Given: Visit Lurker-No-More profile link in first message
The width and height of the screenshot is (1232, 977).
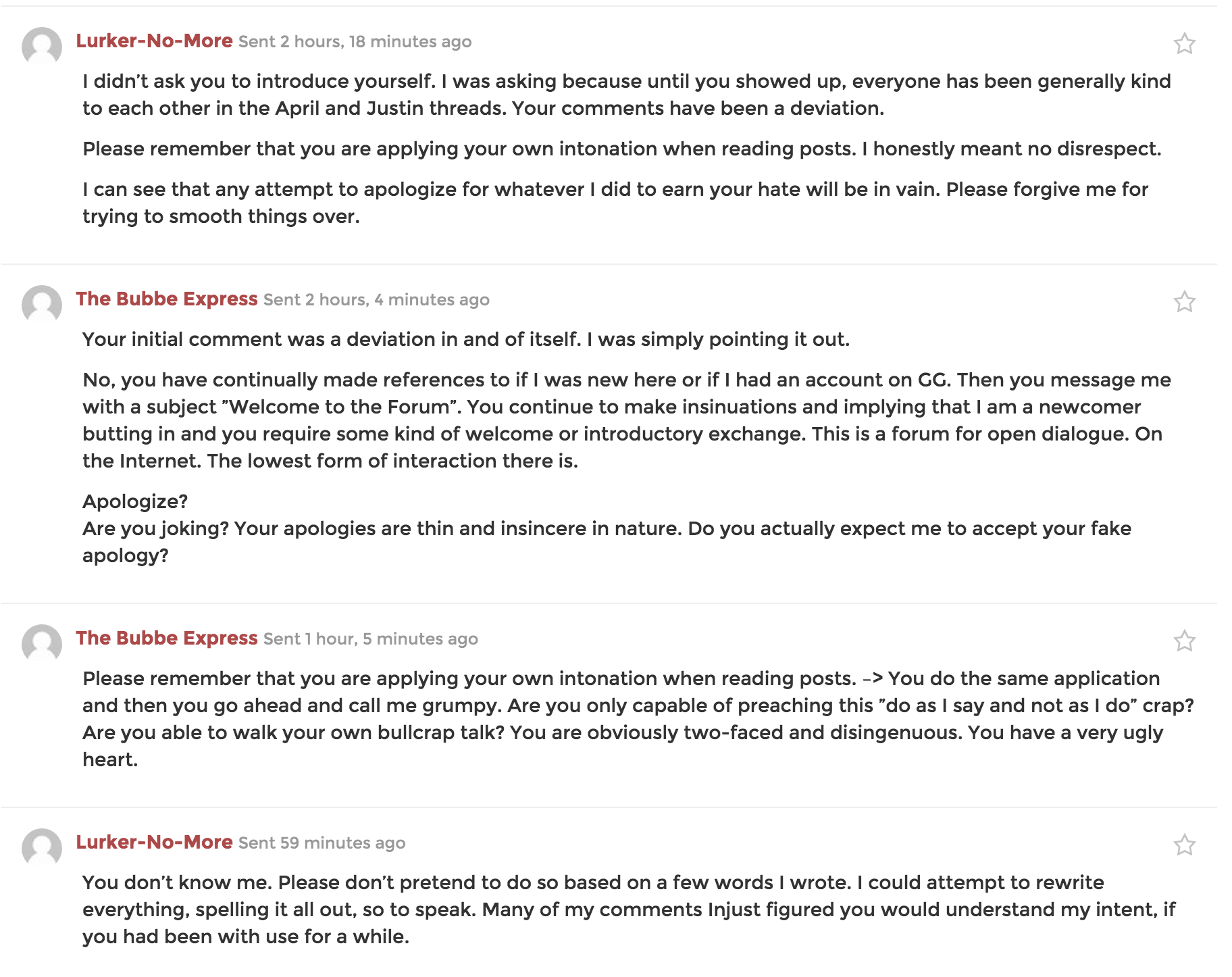Looking at the screenshot, I should pos(154,41).
